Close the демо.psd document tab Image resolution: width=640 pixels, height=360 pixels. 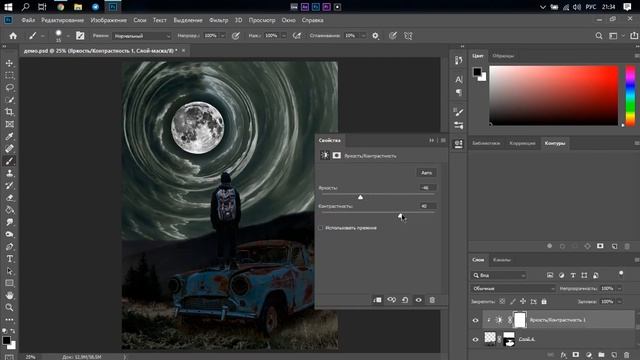tap(184, 50)
